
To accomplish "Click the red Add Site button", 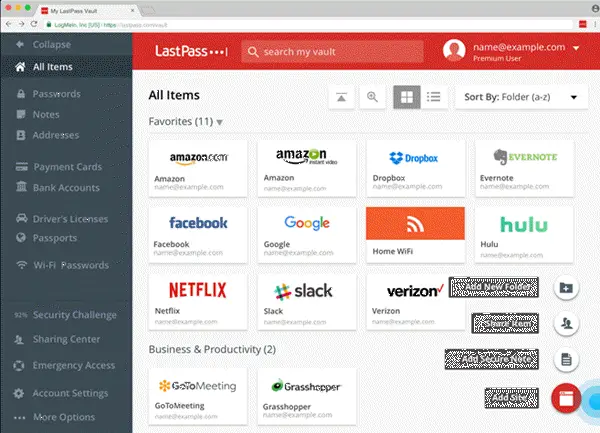I will click(566, 399).
